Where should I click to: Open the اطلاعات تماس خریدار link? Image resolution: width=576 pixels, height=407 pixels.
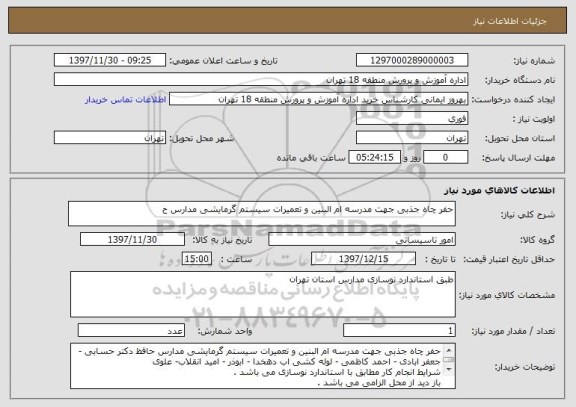click(x=125, y=100)
